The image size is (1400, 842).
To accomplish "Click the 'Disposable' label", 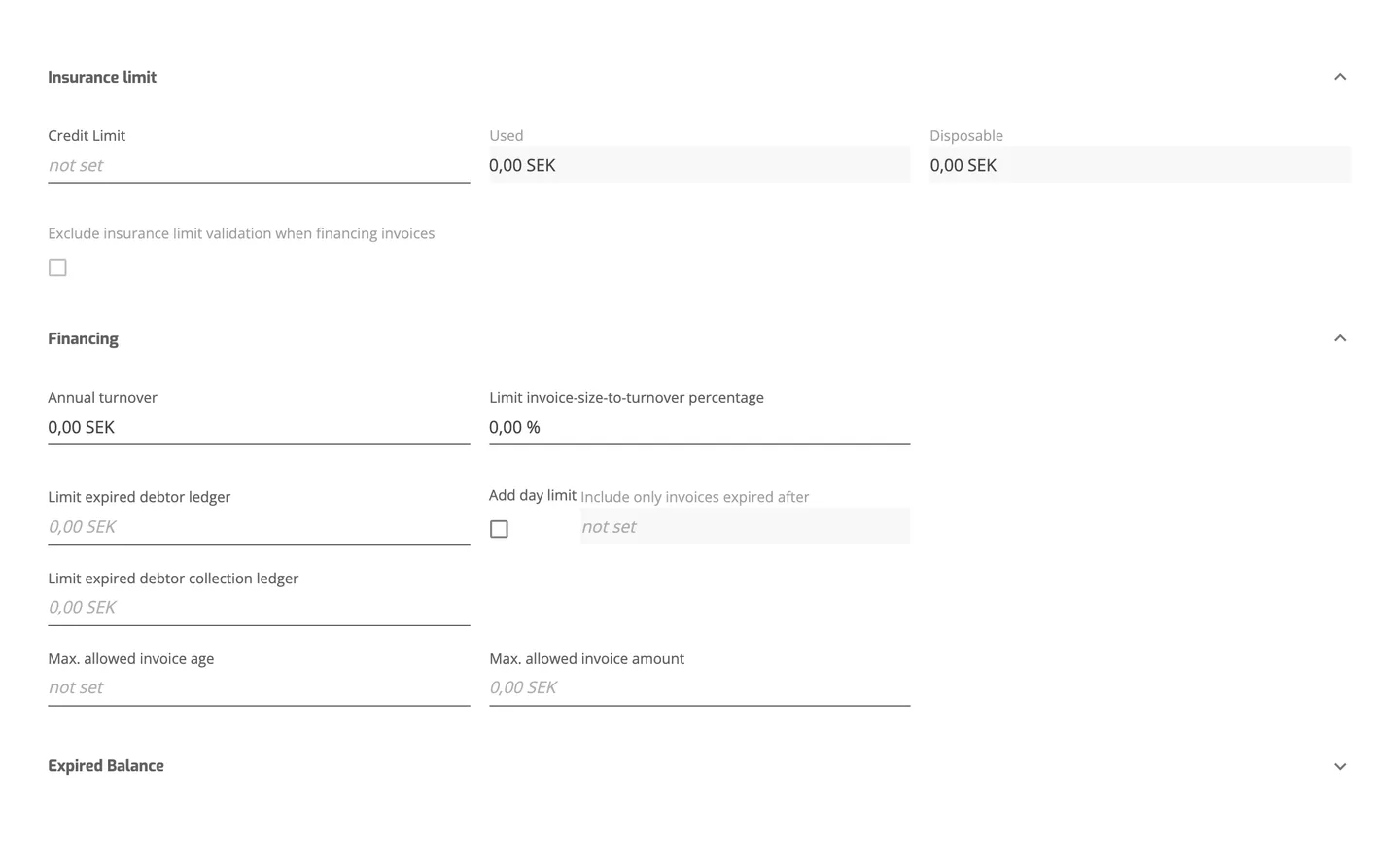I will [x=966, y=135].
